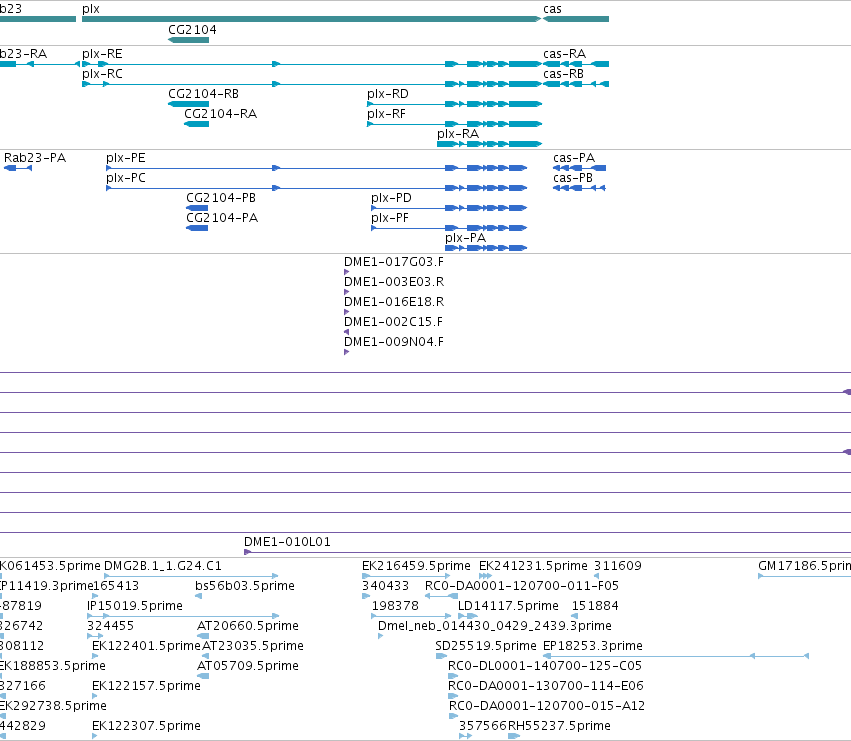Select EK122157.5prime EST
Screen dimensions: 851x741
pos(95,696)
